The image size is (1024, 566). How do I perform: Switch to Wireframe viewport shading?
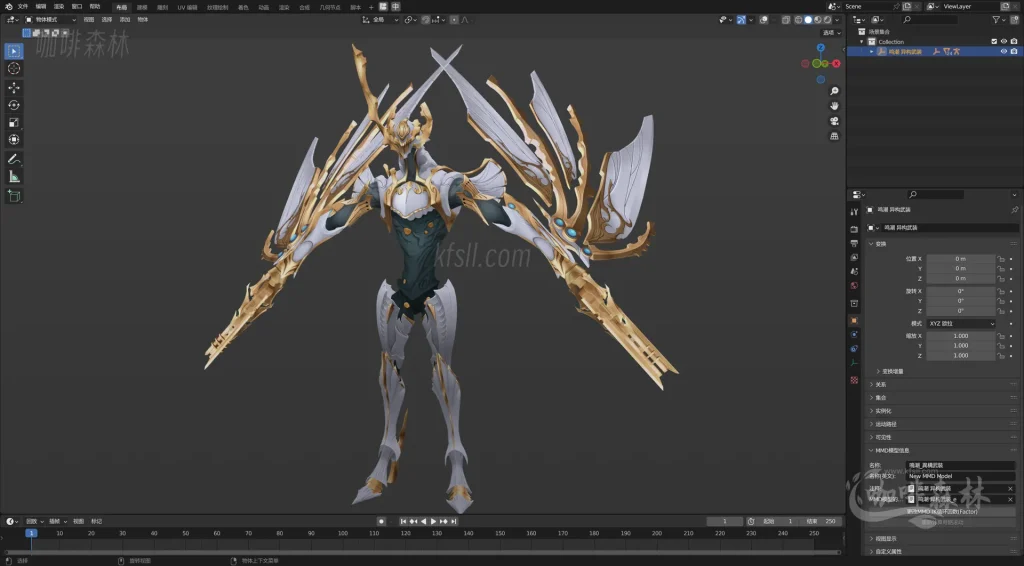click(798, 20)
